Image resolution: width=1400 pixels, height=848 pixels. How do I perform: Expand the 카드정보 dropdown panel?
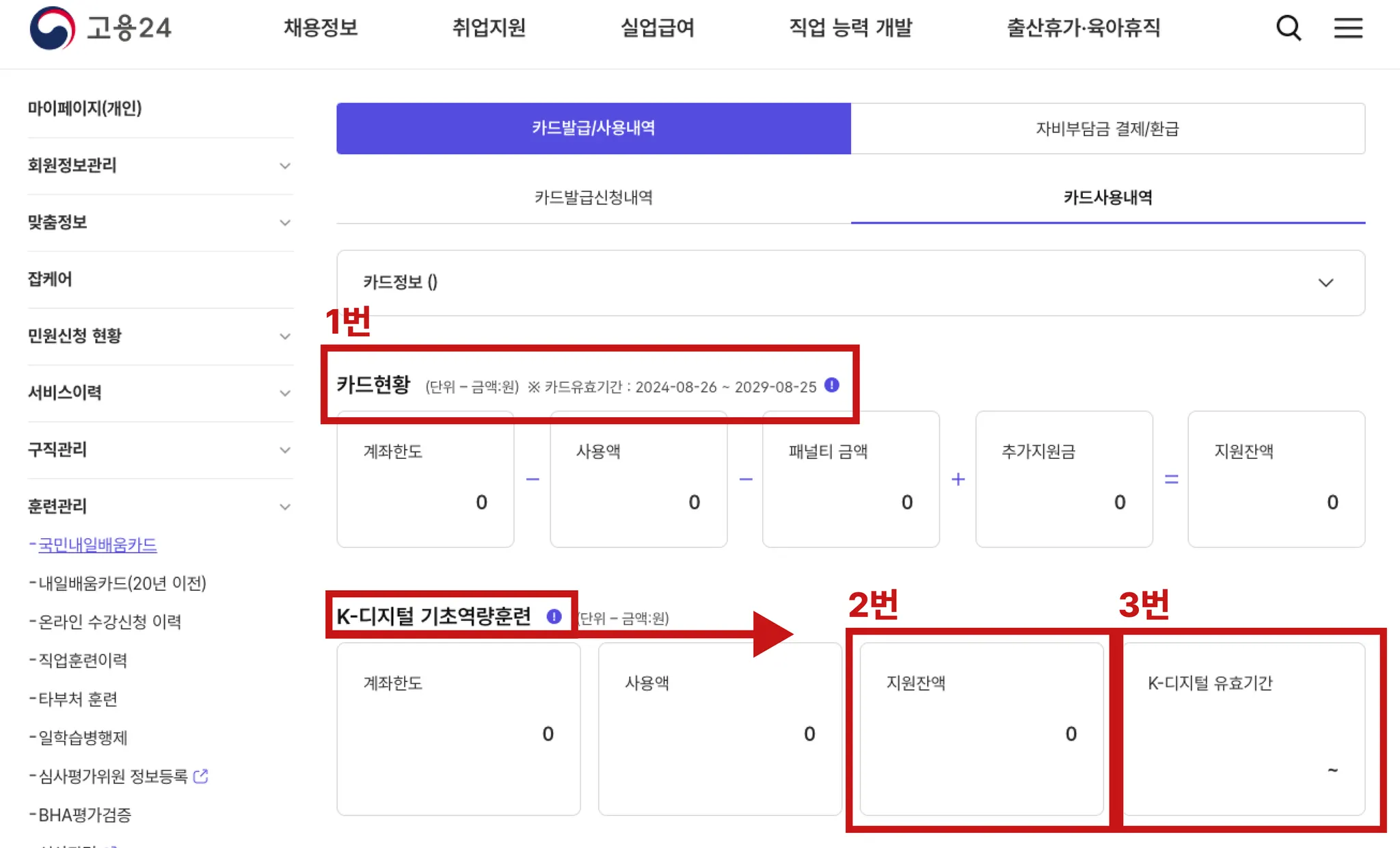coord(1325,282)
